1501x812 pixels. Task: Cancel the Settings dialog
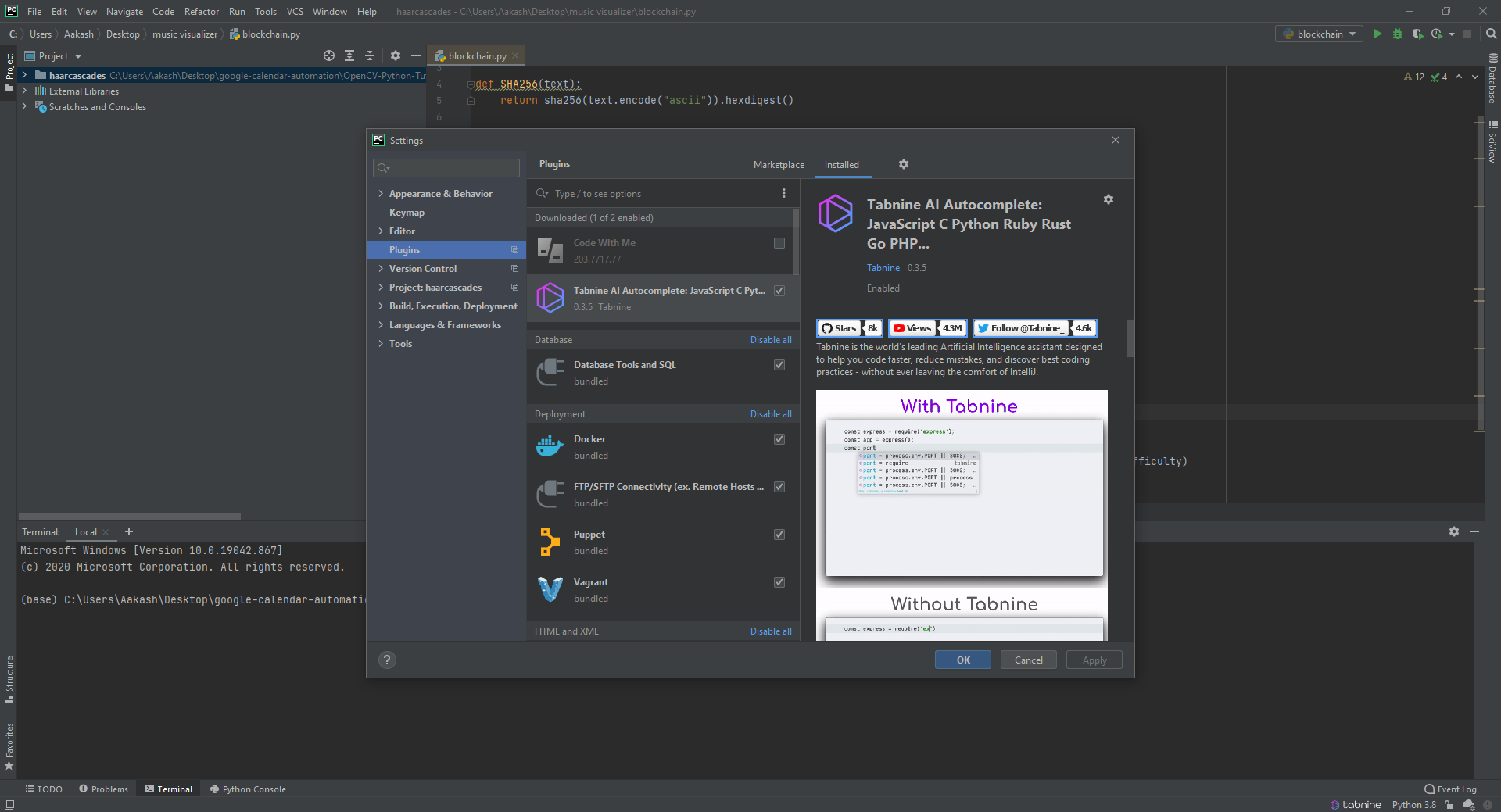pyautogui.click(x=1029, y=660)
